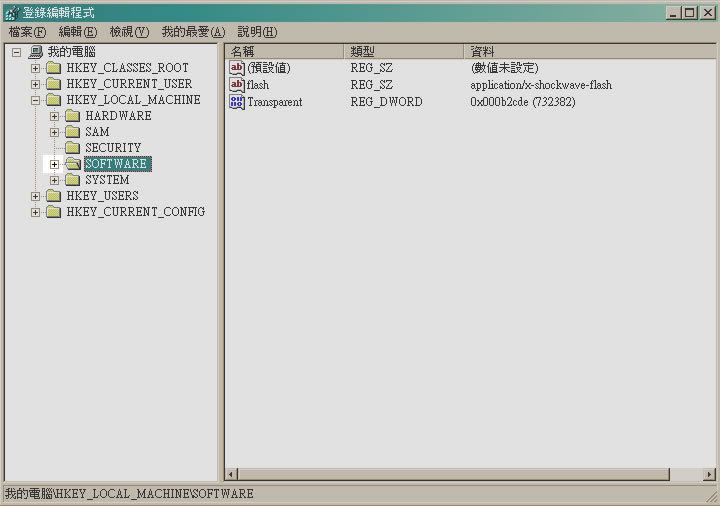Collapse the HKEY_LOCAL_MACHINE node
The image size is (720, 506).
[x=35, y=100]
